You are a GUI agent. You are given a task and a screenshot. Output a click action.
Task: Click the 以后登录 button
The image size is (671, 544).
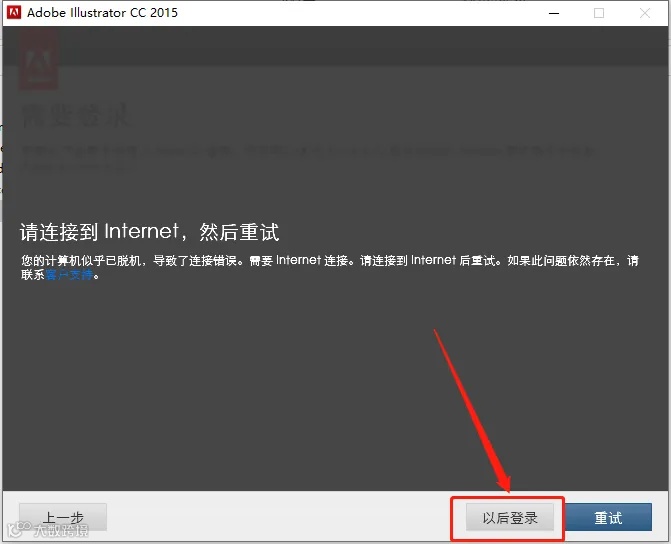[x=510, y=517]
